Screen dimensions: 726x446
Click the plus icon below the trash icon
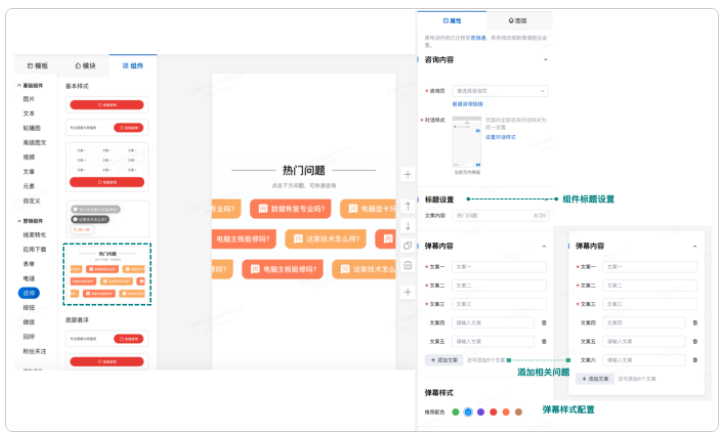pos(408,292)
